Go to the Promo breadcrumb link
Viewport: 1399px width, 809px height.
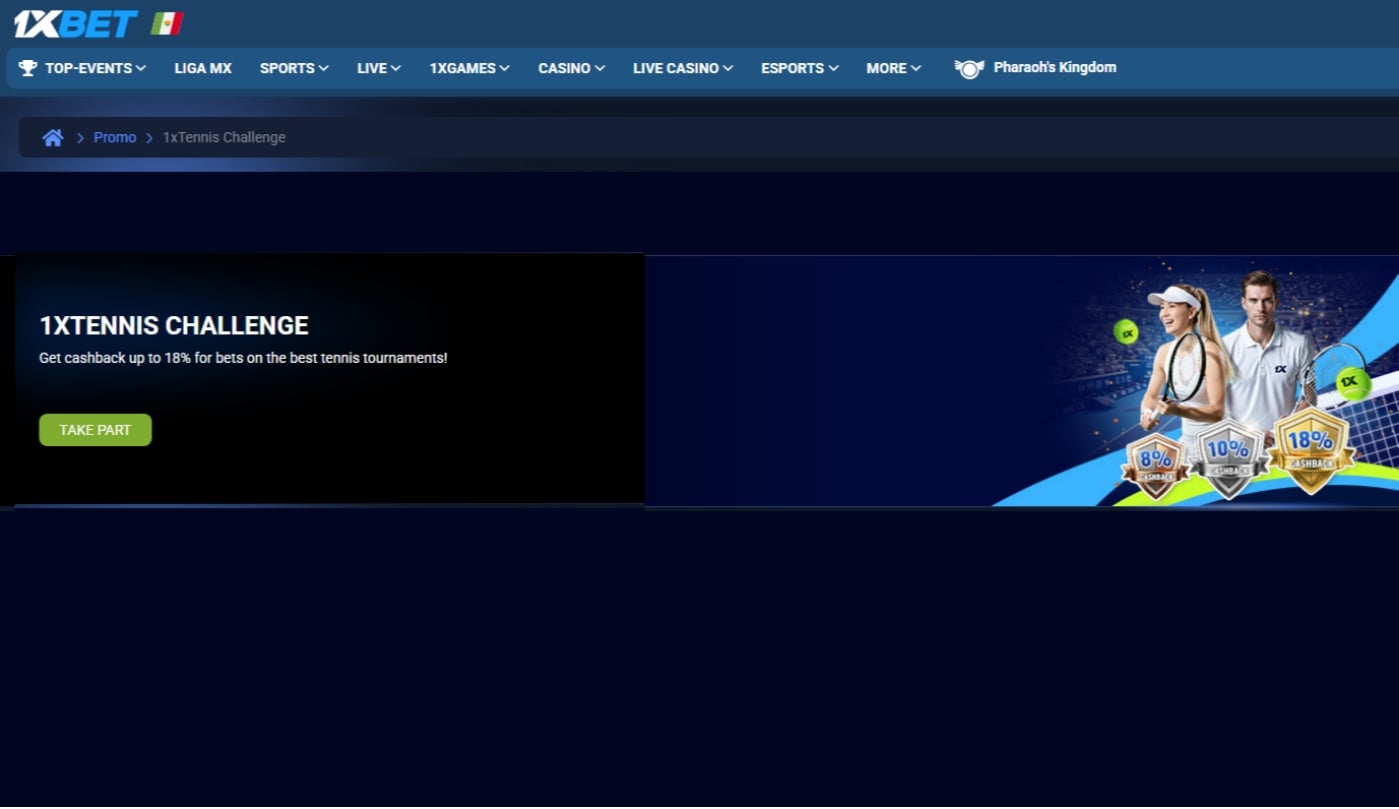point(115,138)
